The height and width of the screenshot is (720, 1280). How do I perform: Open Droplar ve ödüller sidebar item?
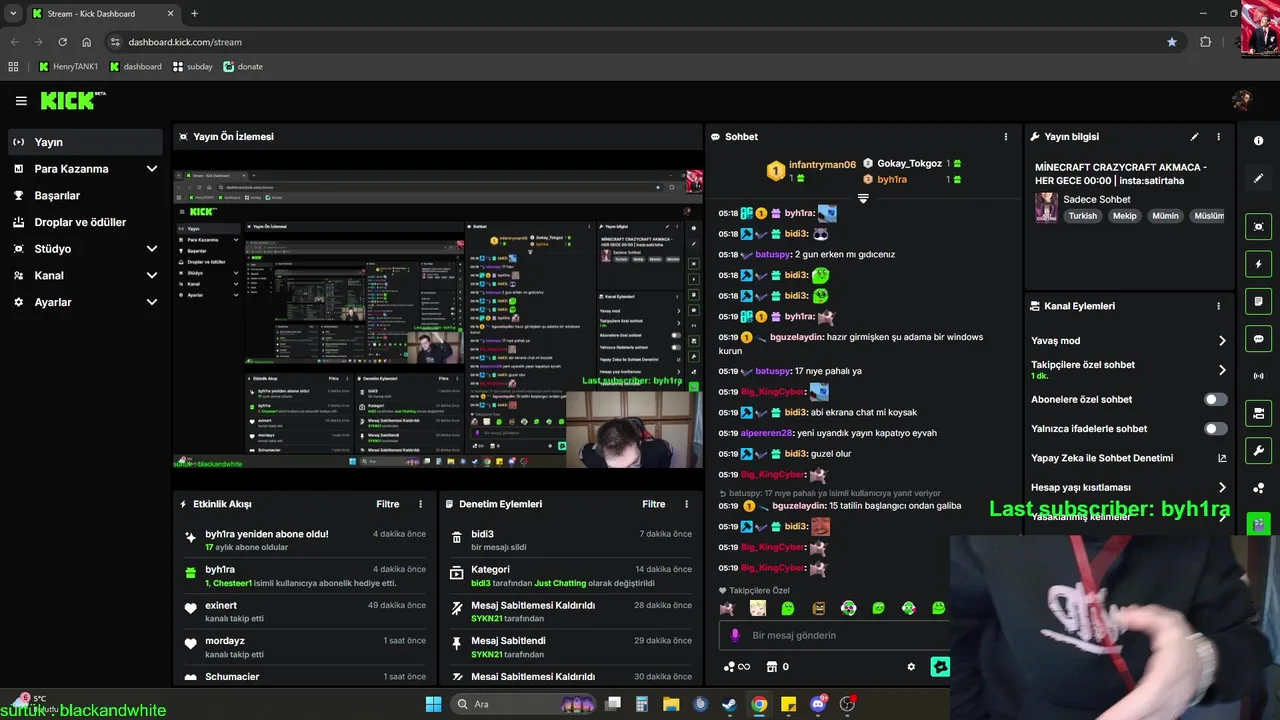85,222
